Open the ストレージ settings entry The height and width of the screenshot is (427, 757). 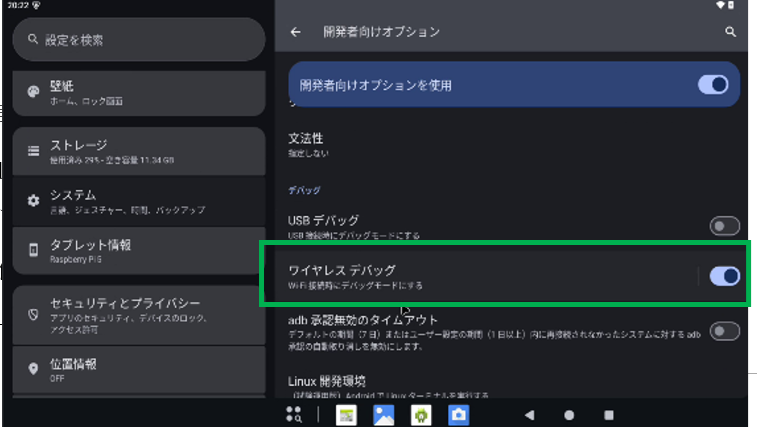click(138, 151)
